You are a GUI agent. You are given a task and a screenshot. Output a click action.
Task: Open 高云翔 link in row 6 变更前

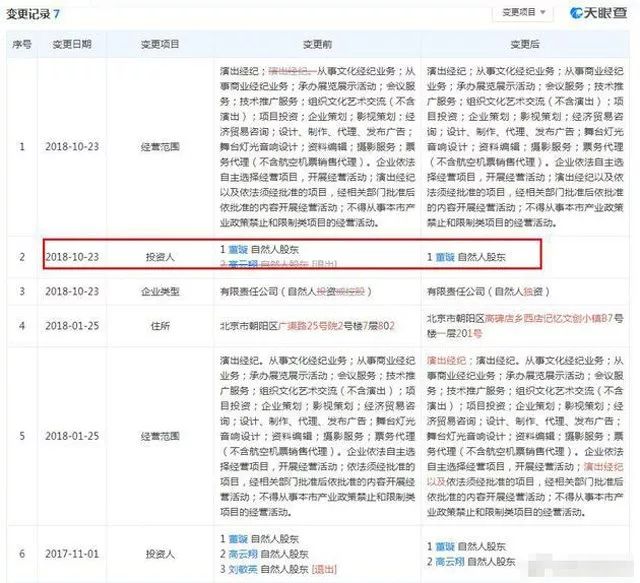242,553
